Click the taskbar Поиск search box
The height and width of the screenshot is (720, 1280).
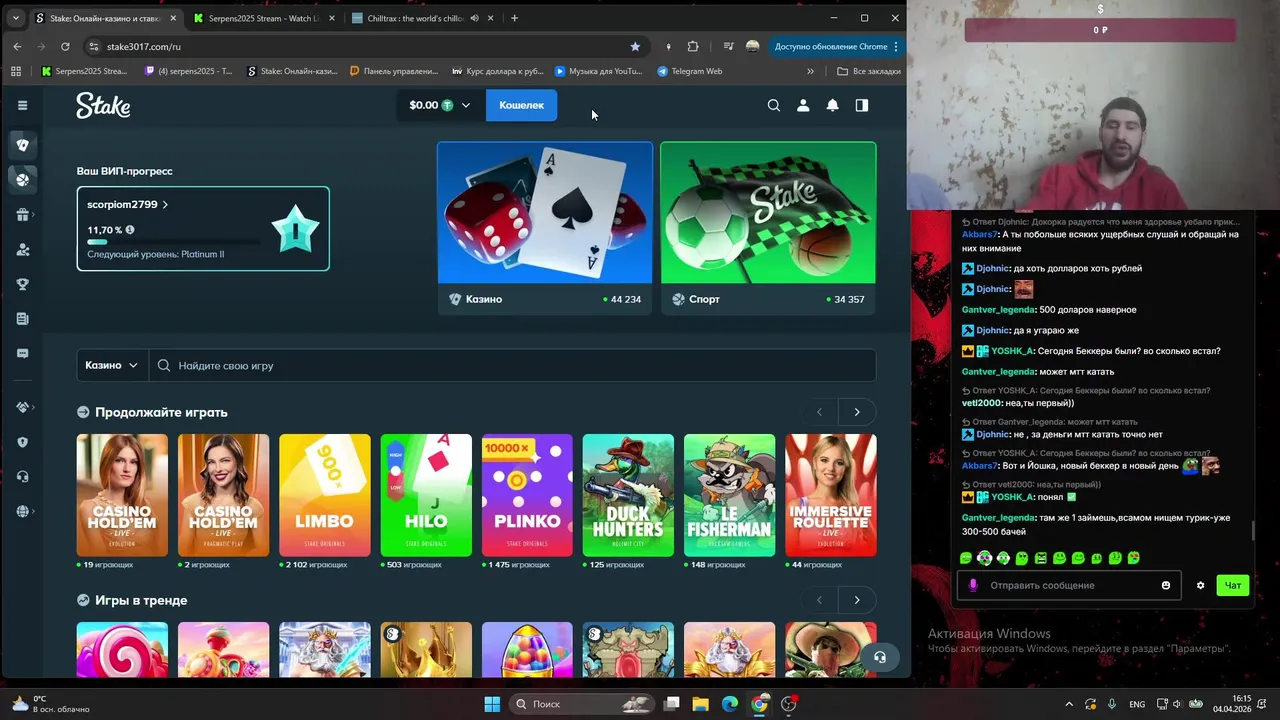[x=581, y=704]
